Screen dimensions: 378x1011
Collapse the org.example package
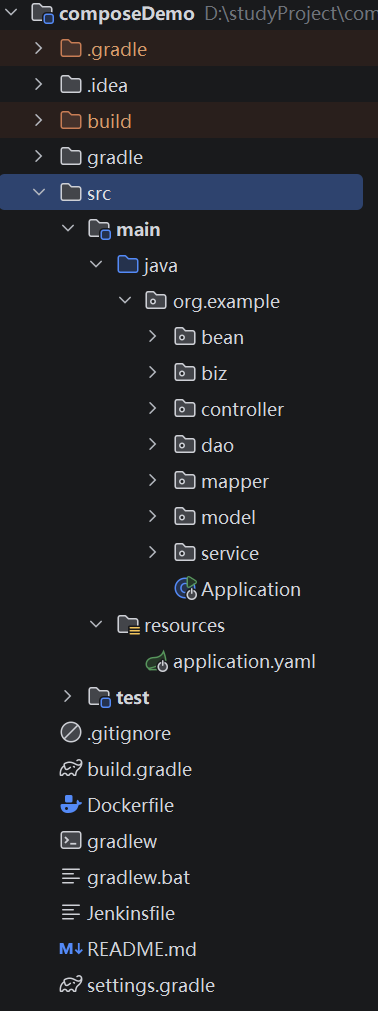(124, 300)
